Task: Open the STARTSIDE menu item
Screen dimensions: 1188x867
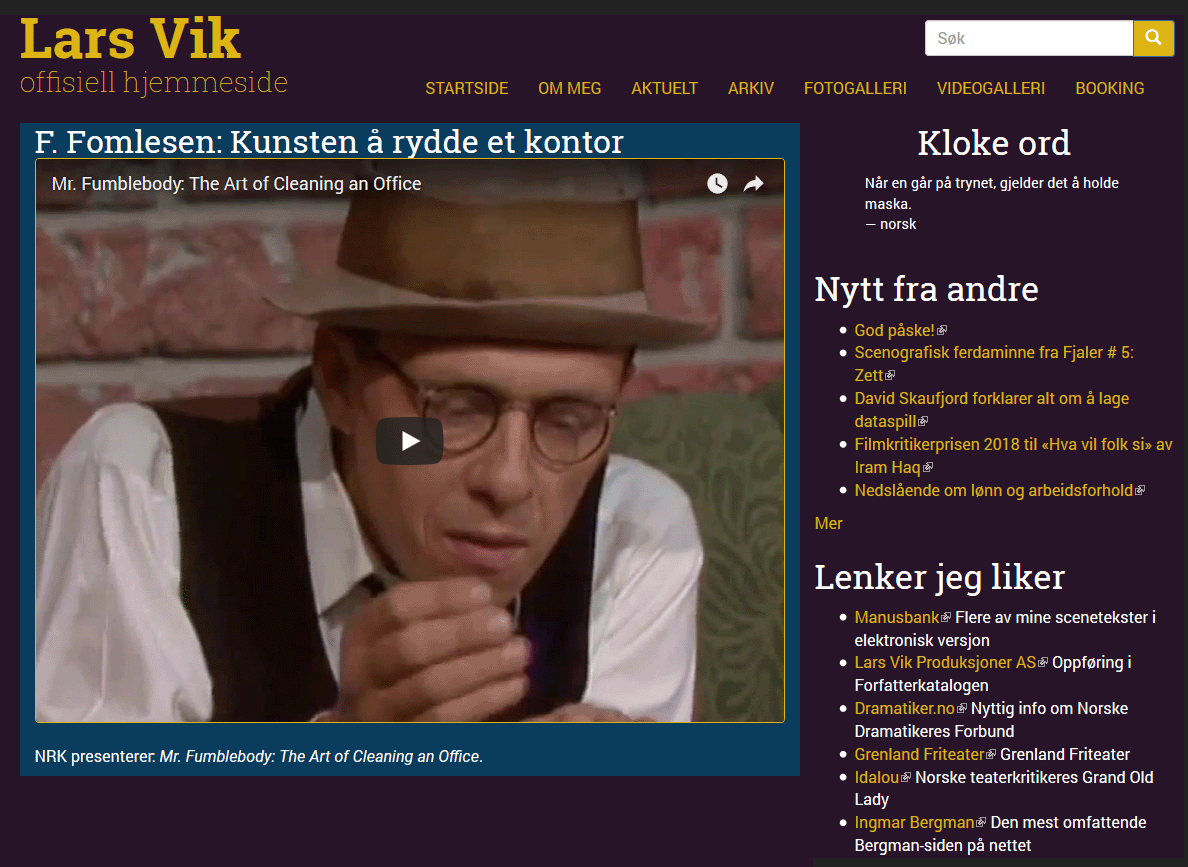Action: coord(467,89)
